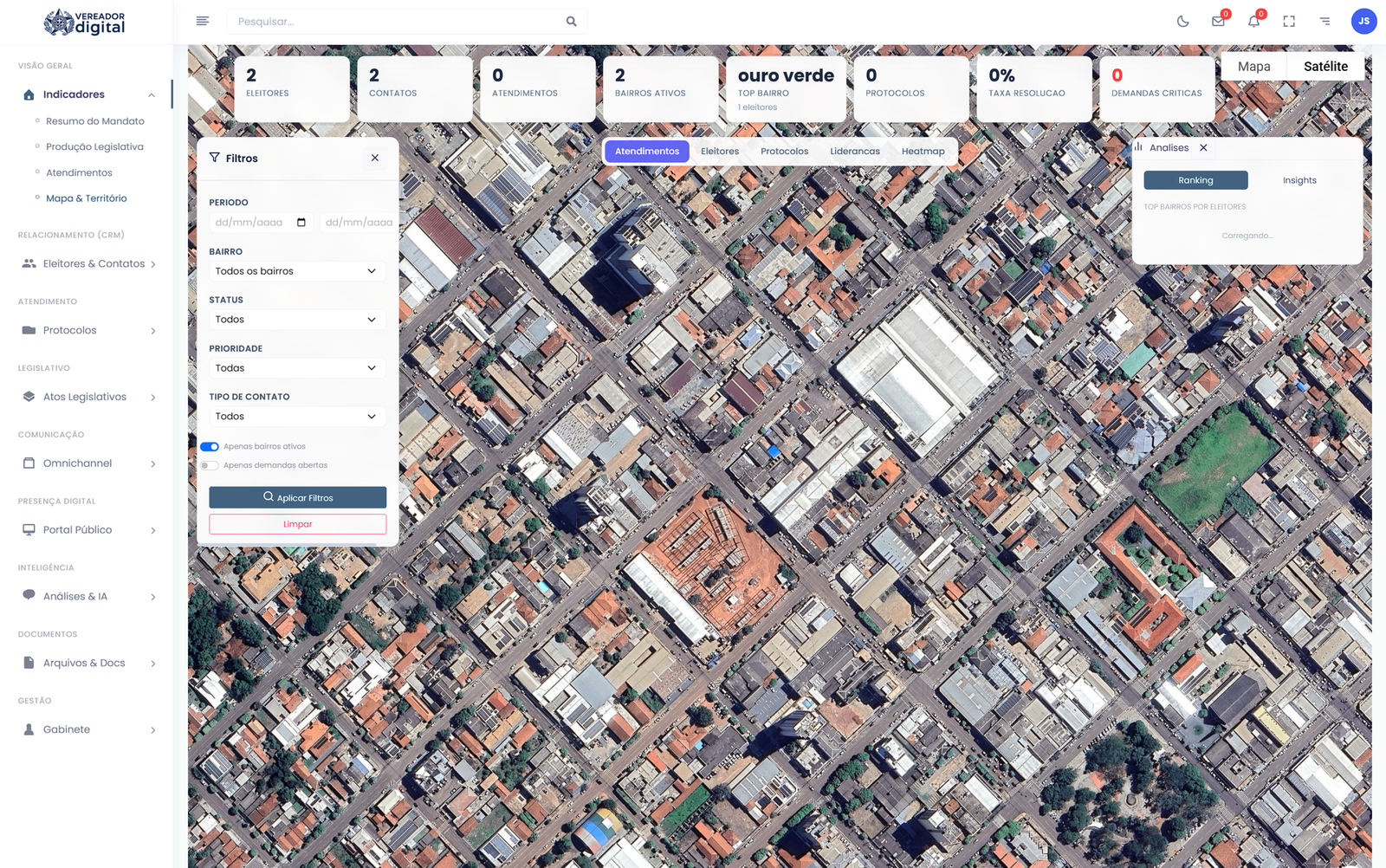Enter fullscreen using the expand icon
The image size is (1386, 868).
click(1289, 22)
